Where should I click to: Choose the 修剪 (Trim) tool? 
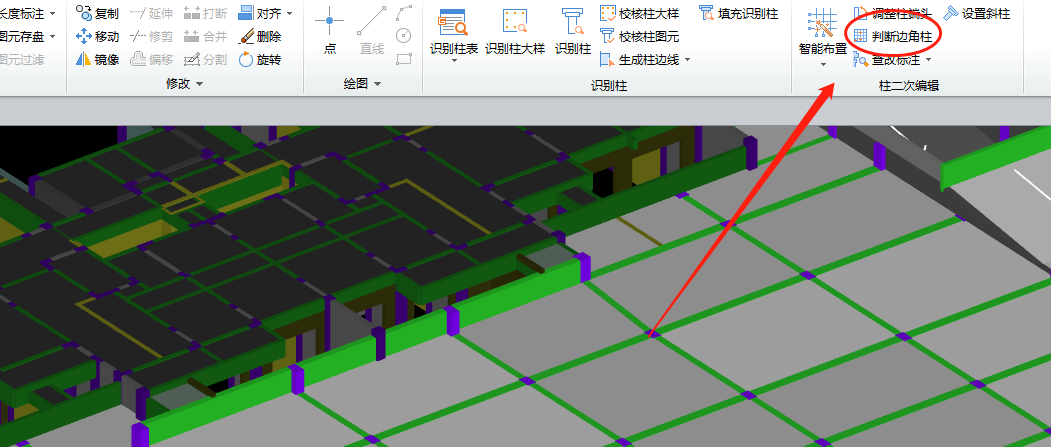[151, 36]
